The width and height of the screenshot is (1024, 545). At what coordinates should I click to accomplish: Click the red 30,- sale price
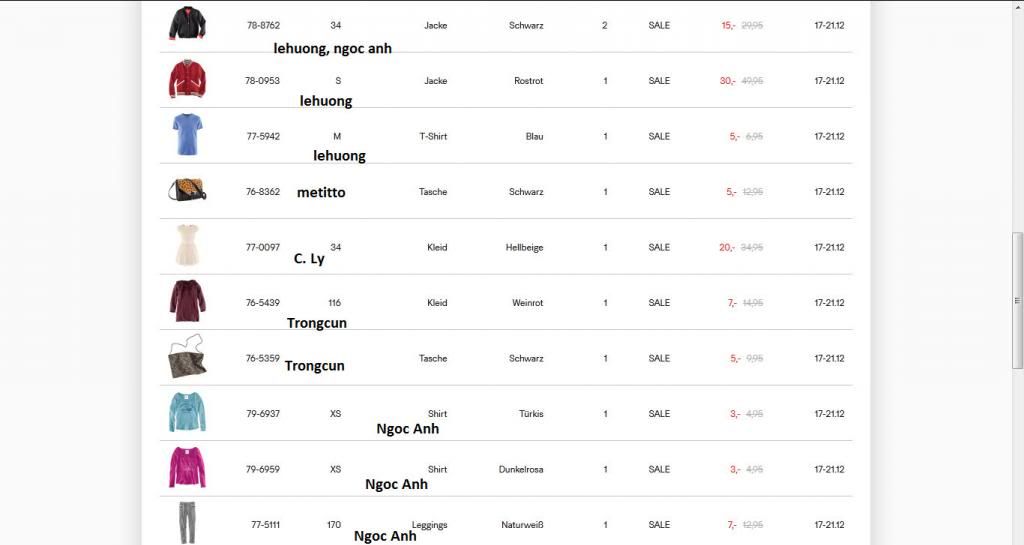[727, 81]
